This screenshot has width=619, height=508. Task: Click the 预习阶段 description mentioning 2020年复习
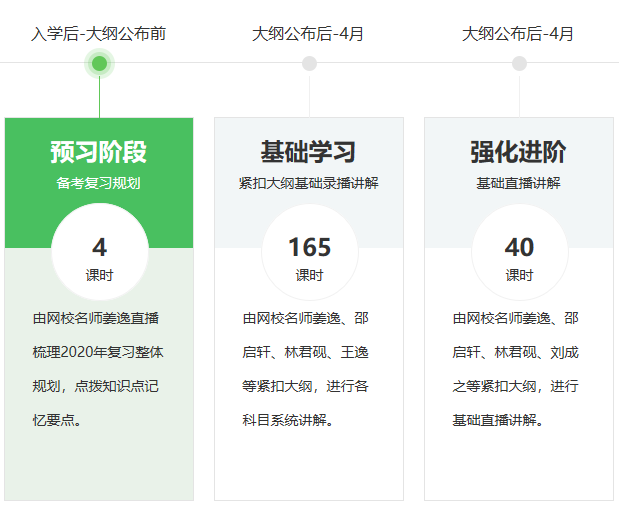click(98, 369)
